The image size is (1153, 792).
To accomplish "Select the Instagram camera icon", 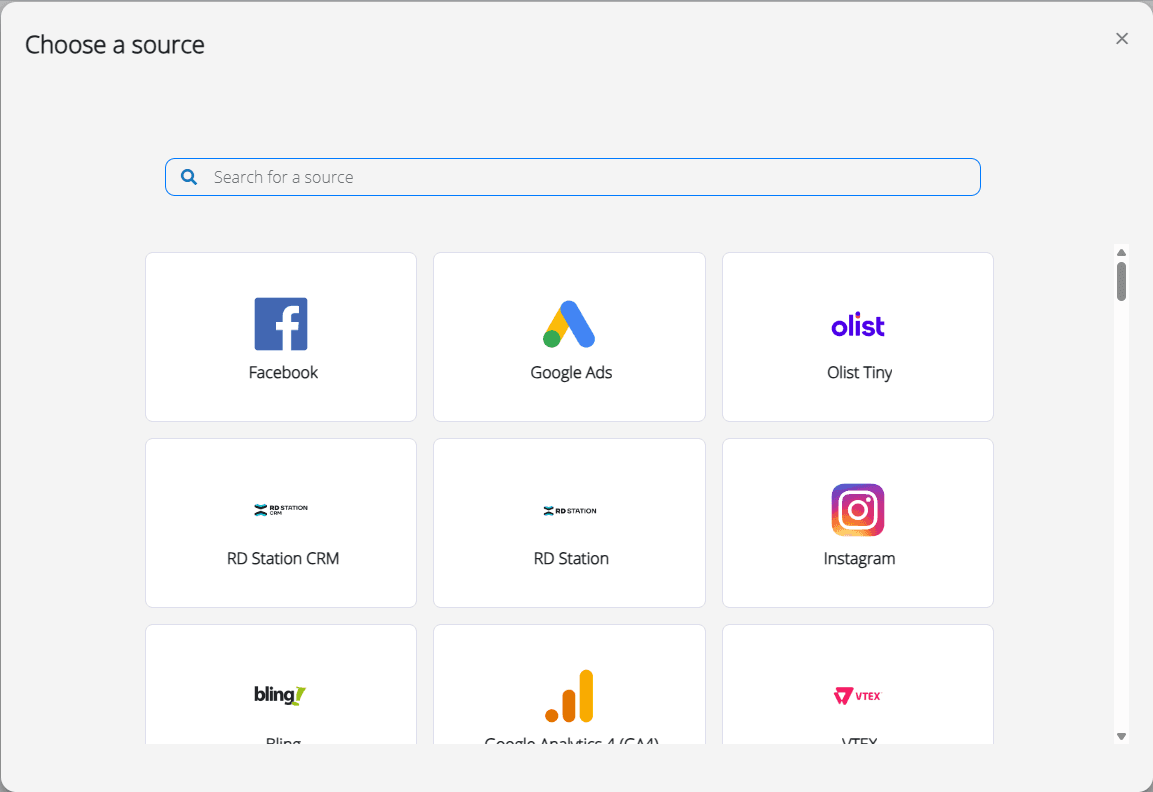I will [858, 510].
